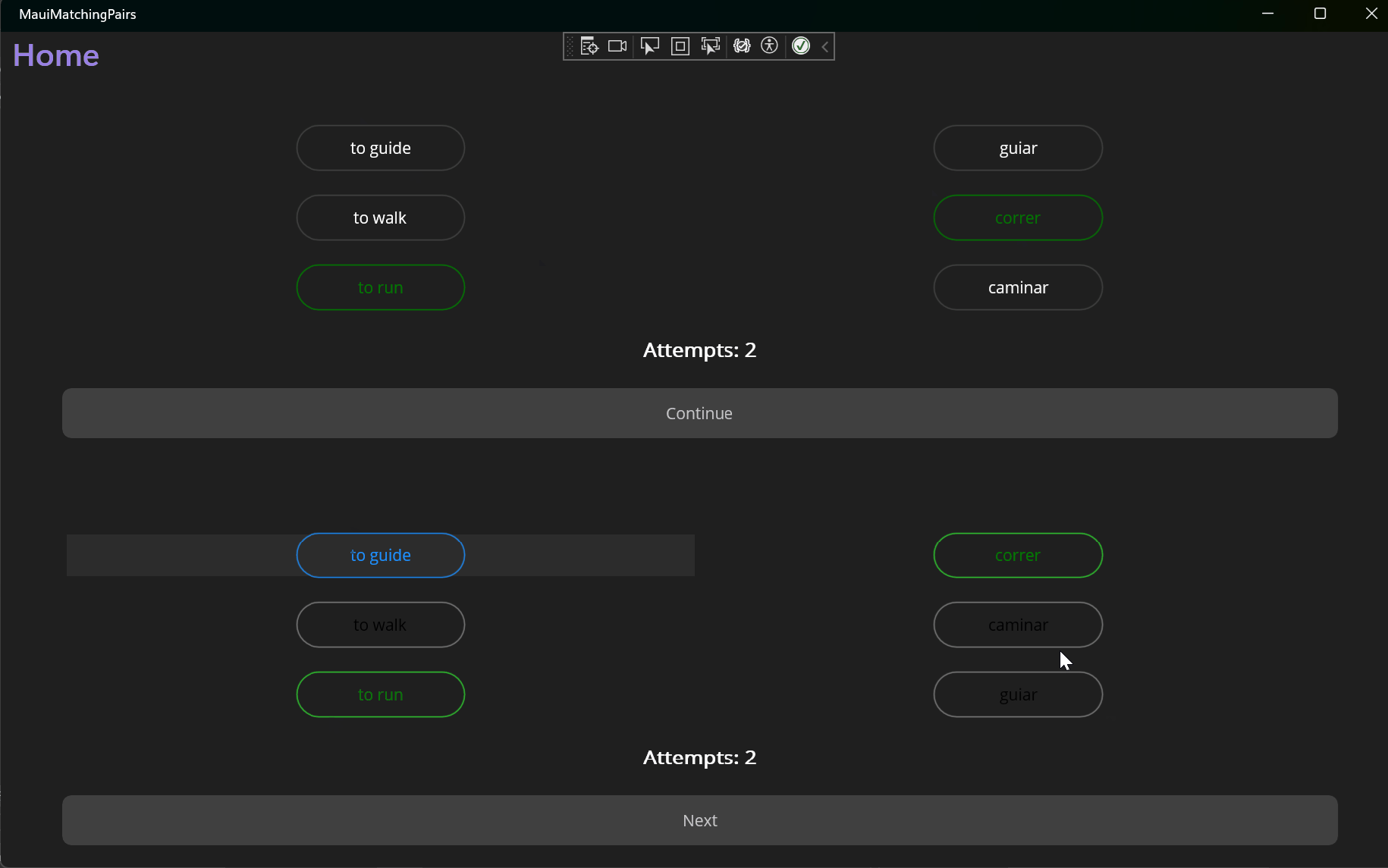Scan for accessibility issues
Viewport: 1388px width, 868px height.
coord(770,45)
